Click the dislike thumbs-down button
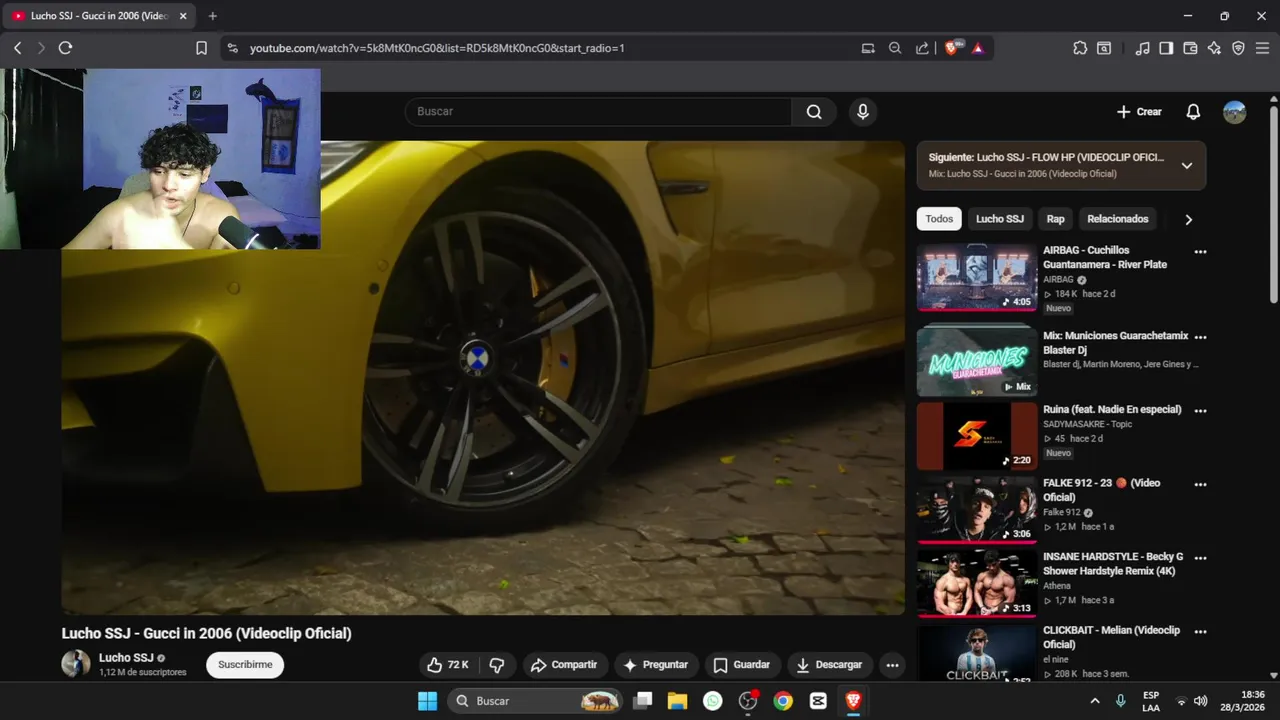 click(x=497, y=665)
